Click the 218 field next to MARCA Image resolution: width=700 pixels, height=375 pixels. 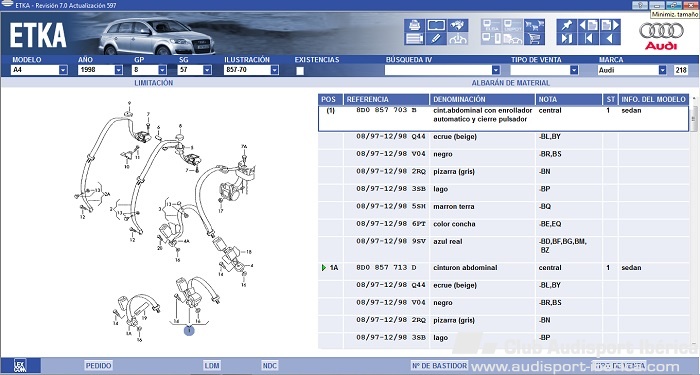(x=681, y=70)
